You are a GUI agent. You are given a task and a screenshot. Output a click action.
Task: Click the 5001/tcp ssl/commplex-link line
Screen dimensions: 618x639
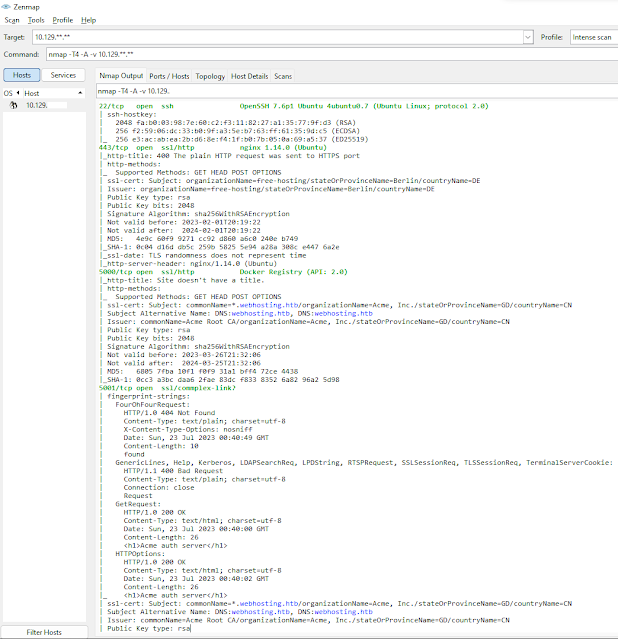tap(167, 388)
